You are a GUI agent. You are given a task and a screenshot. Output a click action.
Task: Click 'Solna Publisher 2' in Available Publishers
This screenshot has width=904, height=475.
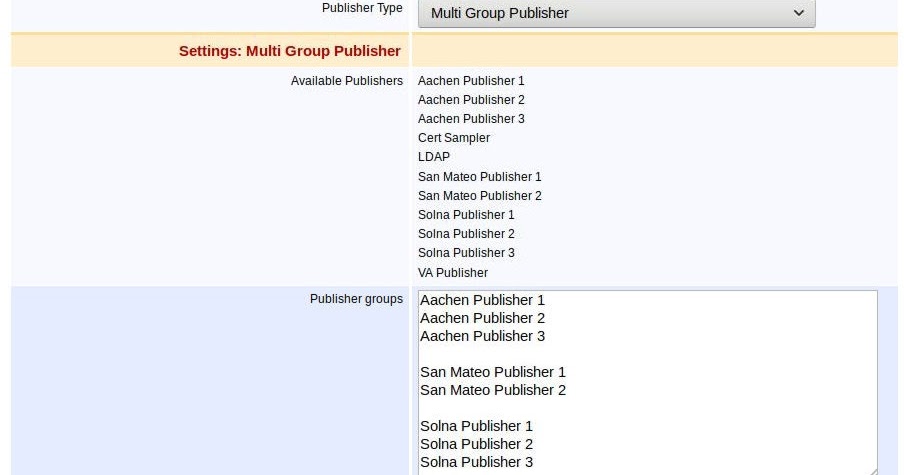pyautogui.click(x=466, y=233)
